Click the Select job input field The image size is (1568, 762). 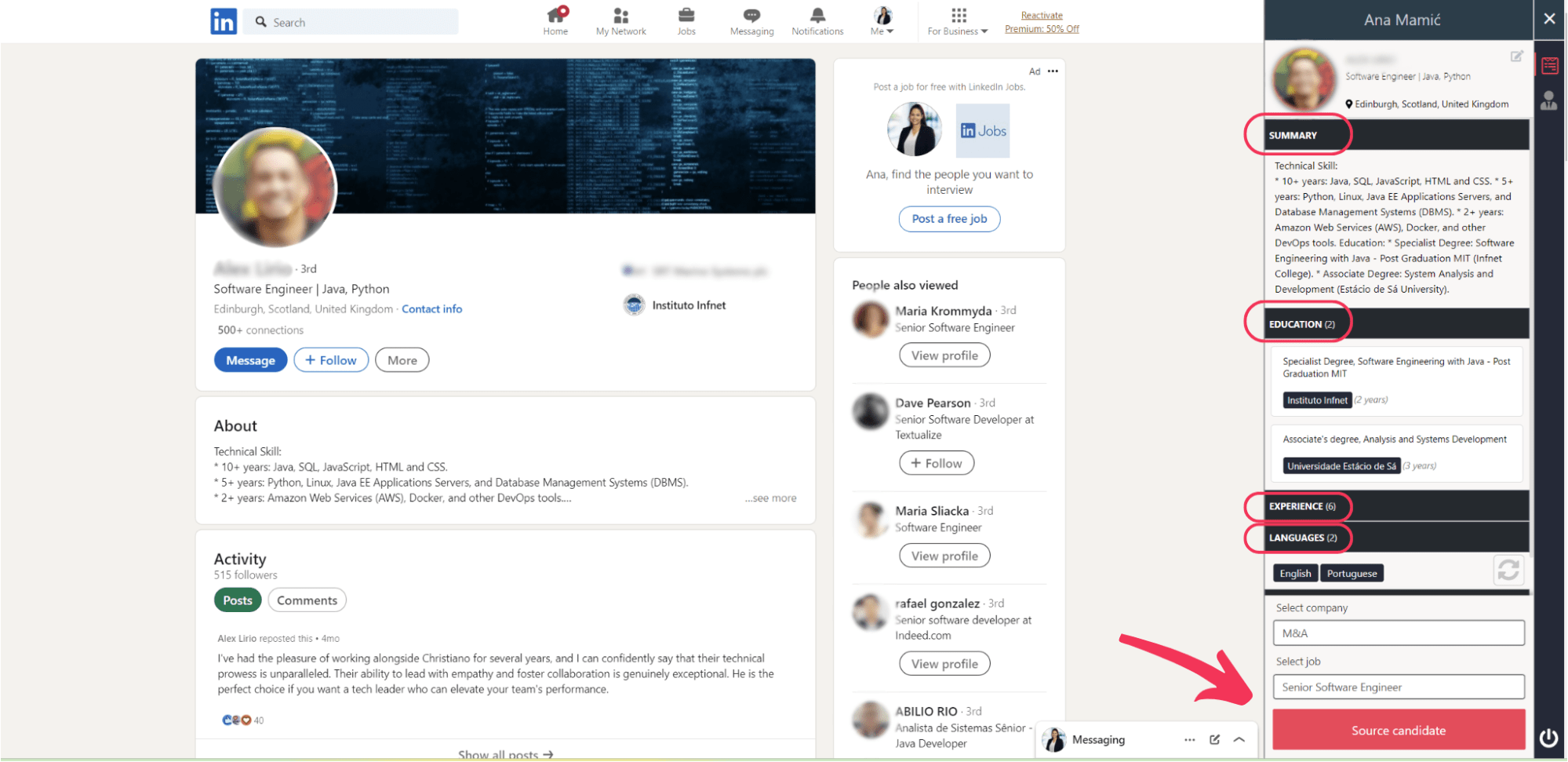pyautogui.click(x=1398, y=687)
